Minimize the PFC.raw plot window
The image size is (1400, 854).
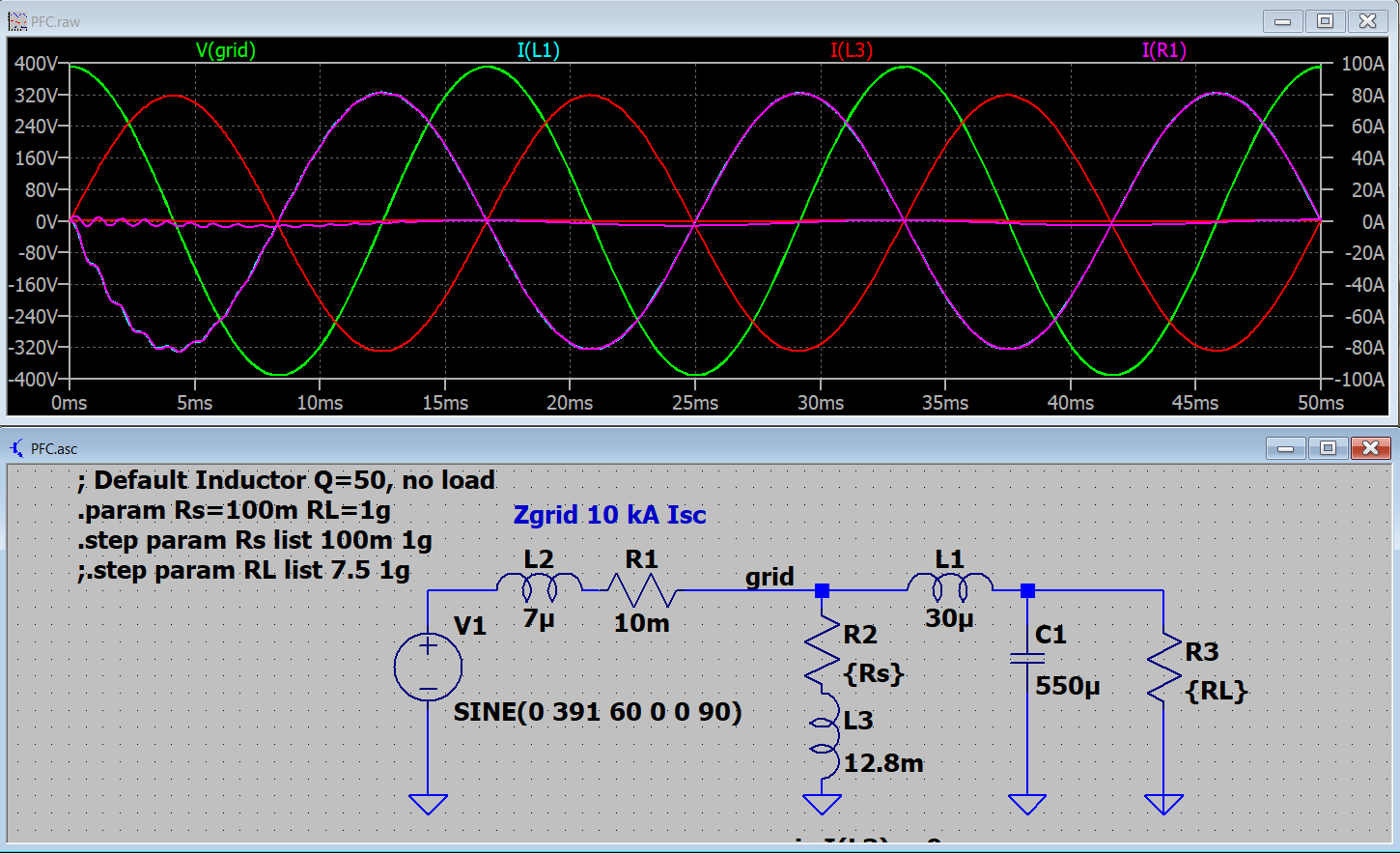(1283, 21)
